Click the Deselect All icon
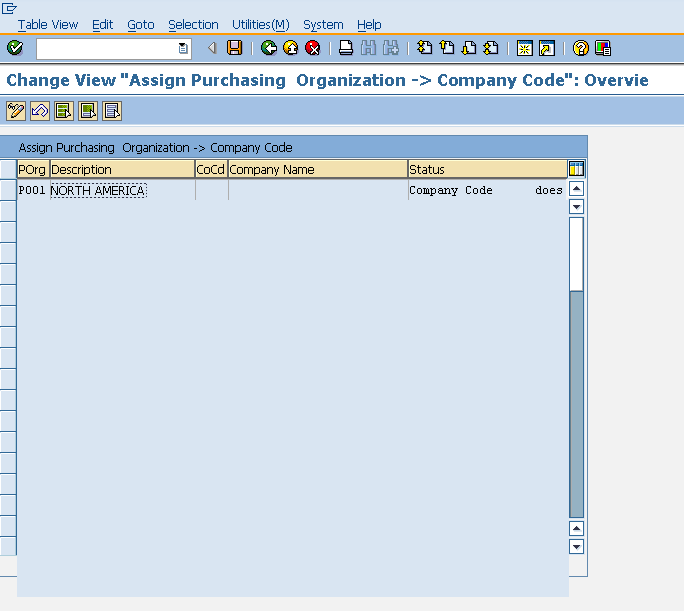684x611 pixels. click(112, 111)
